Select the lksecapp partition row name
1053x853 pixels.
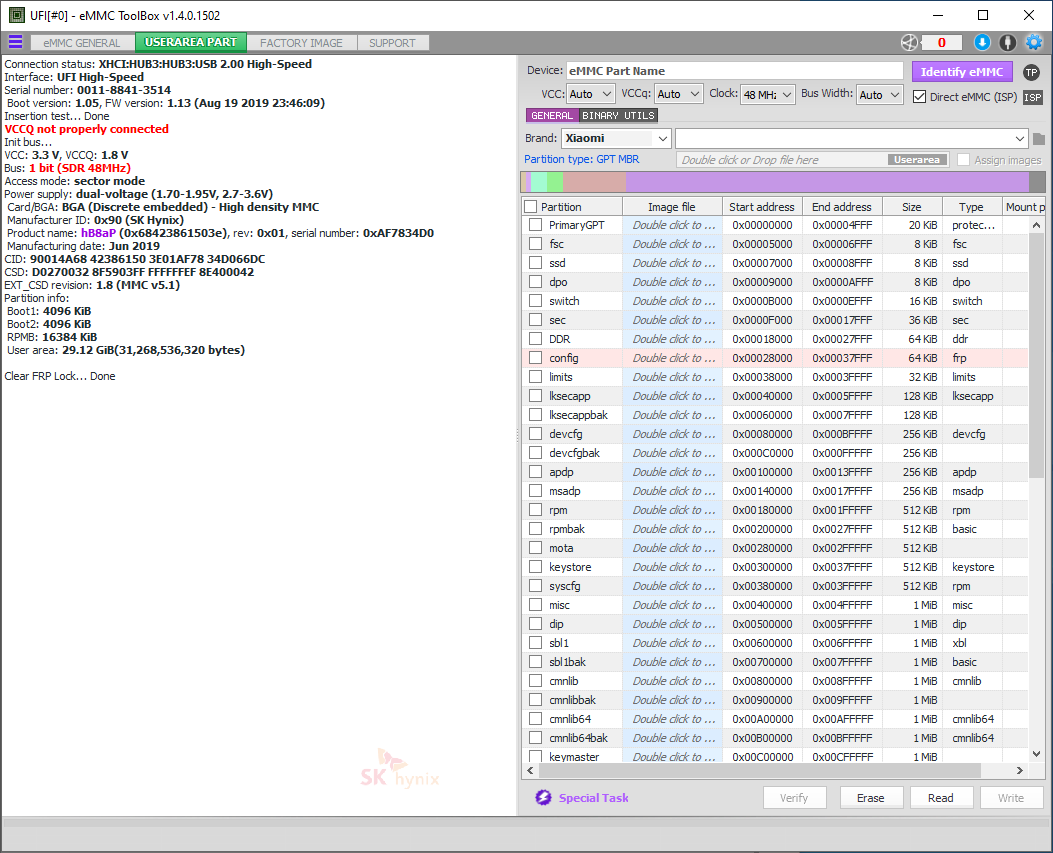click(x=569, y=396)
